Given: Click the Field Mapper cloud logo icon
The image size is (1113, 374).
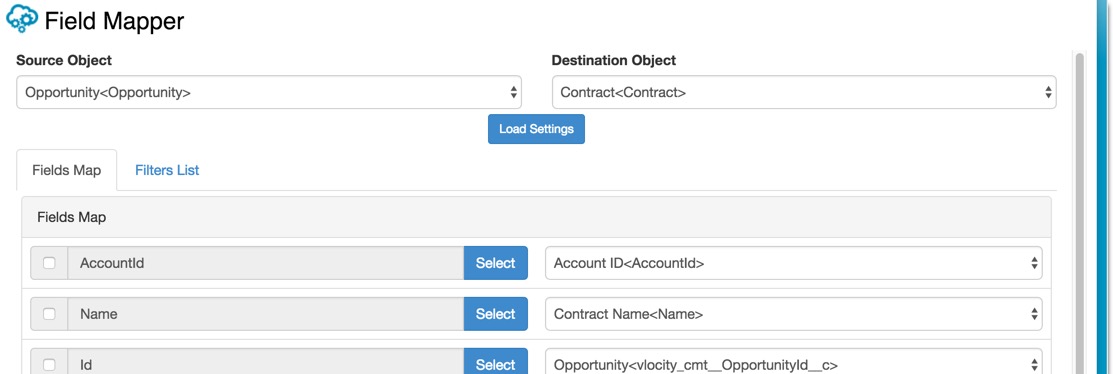Looking at the screenshot, I should (22, 19).
